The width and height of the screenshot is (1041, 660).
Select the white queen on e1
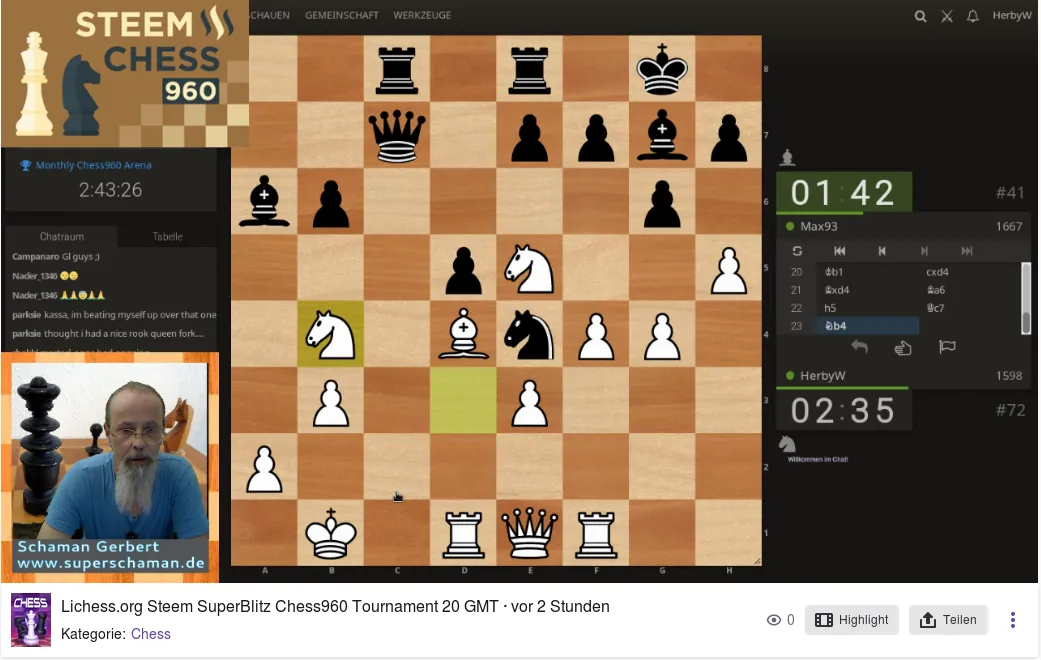pos(530,533)
